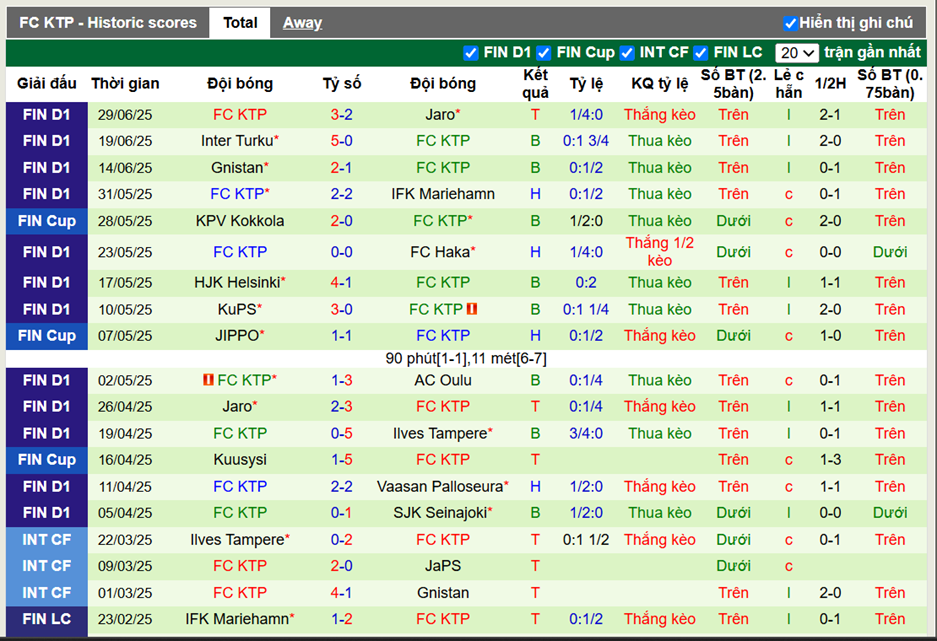
Task: Uncheck the FIN LC filter checkbox
Action: tap(700, 53)
